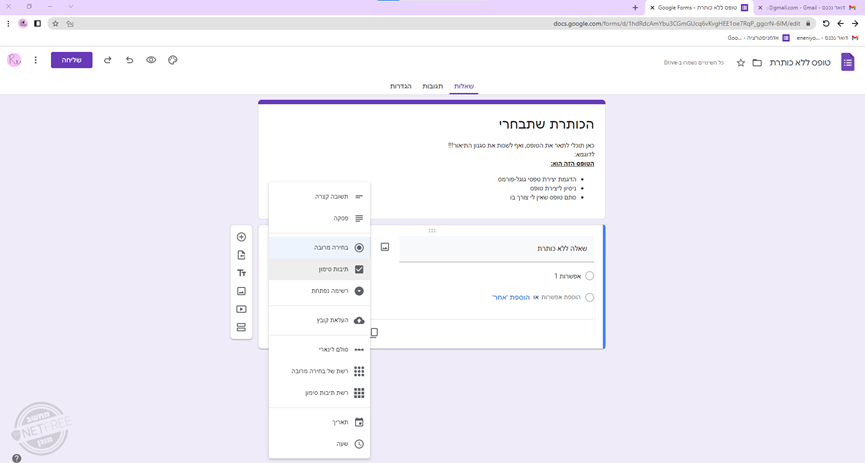
Task: Choose תיבות סימון question type
Action: 319,269
